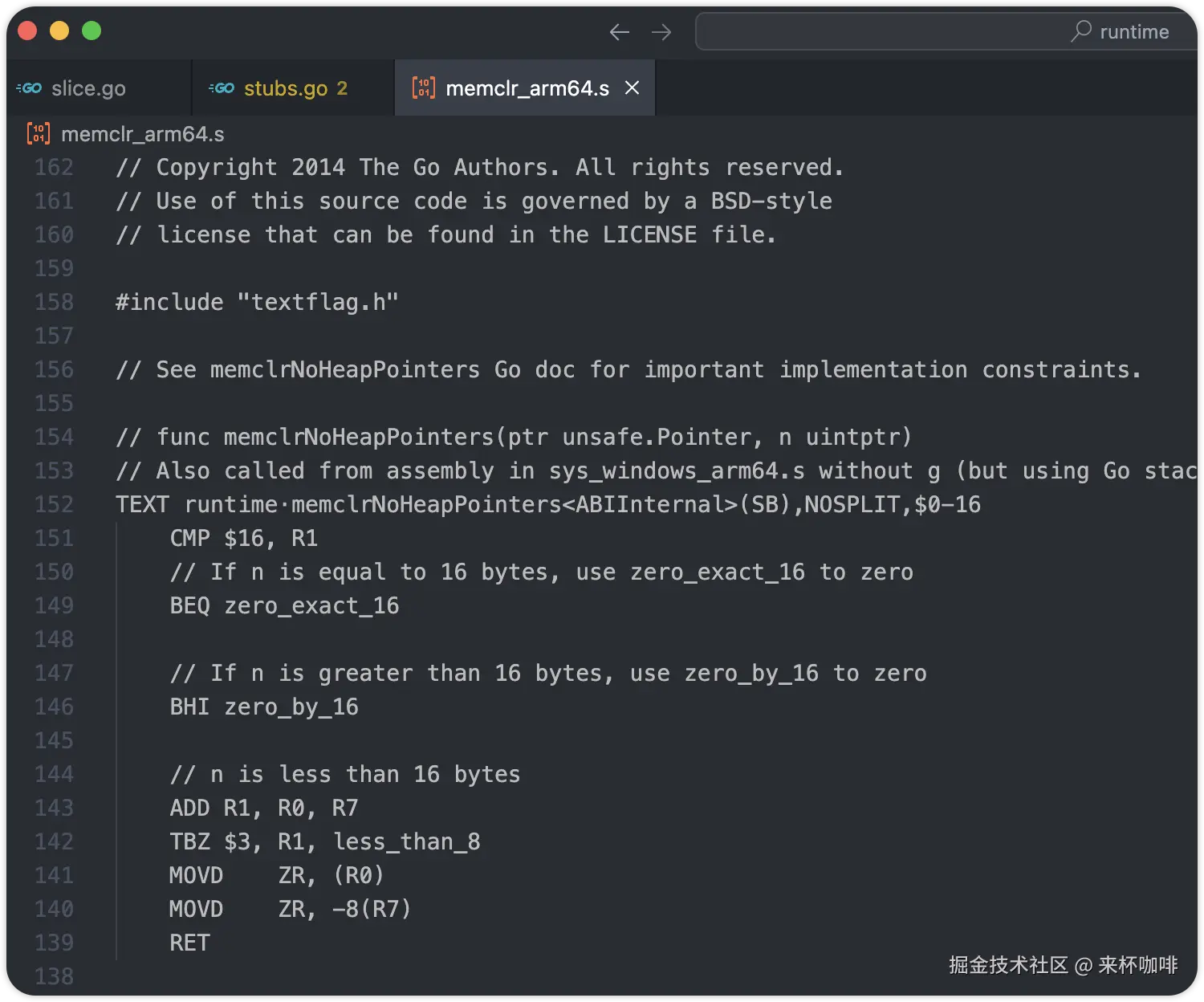
Task: Click the #include "textflag.h" line
Action: pyautogui.click(x=257, y=302)
